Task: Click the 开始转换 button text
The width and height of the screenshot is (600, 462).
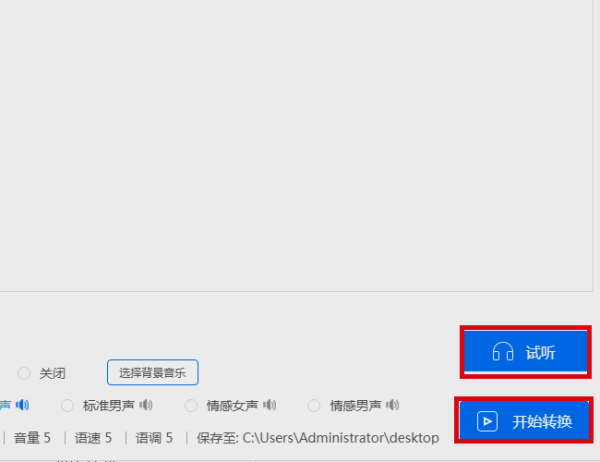Action: [542, 422]
